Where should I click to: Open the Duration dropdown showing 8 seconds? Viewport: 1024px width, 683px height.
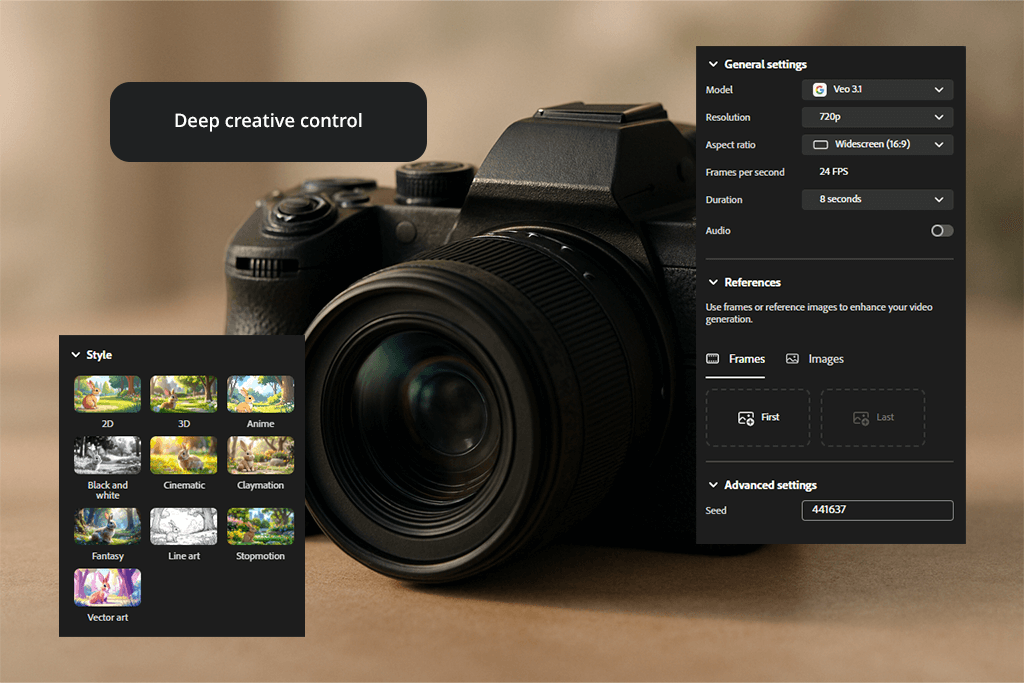877,199
